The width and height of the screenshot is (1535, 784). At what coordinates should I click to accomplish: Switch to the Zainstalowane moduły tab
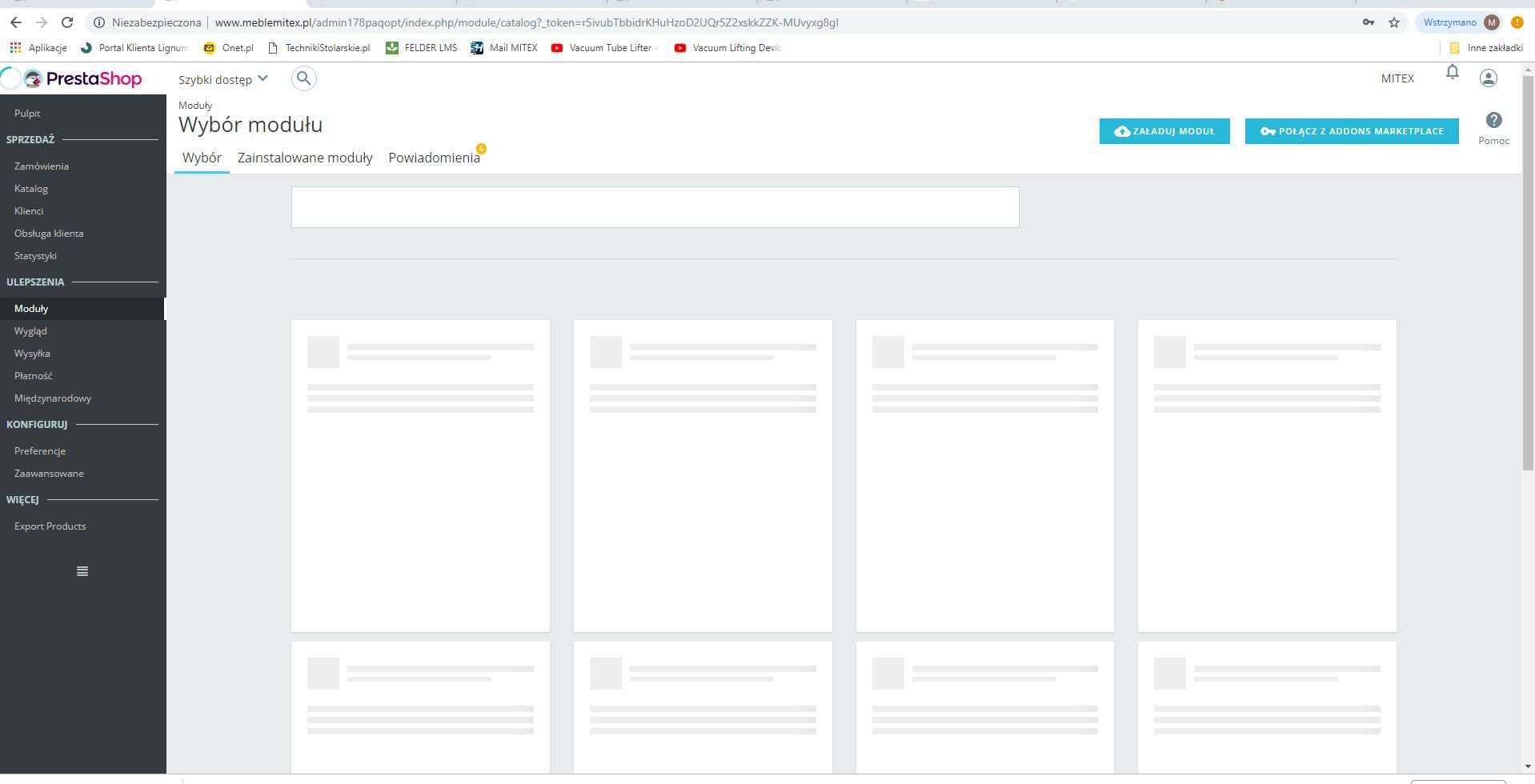coord(305,158)
